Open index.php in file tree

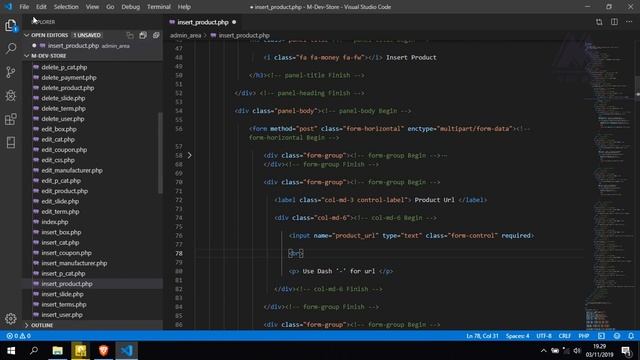tap(93, 222)
